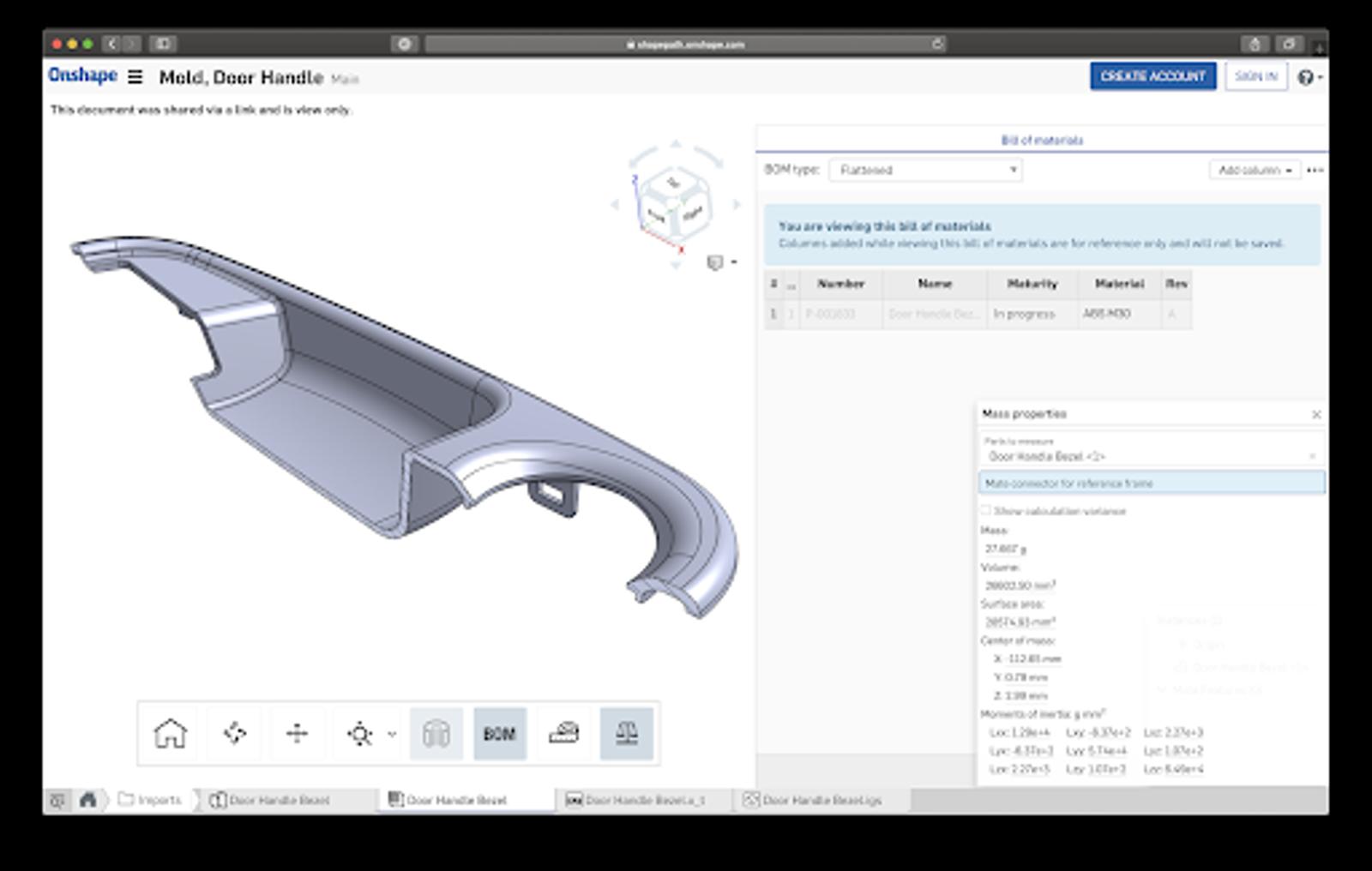The image size is (1372, 871).
Task: Toggle the Mass properties scale icon
Action: [x=627, y=734]
